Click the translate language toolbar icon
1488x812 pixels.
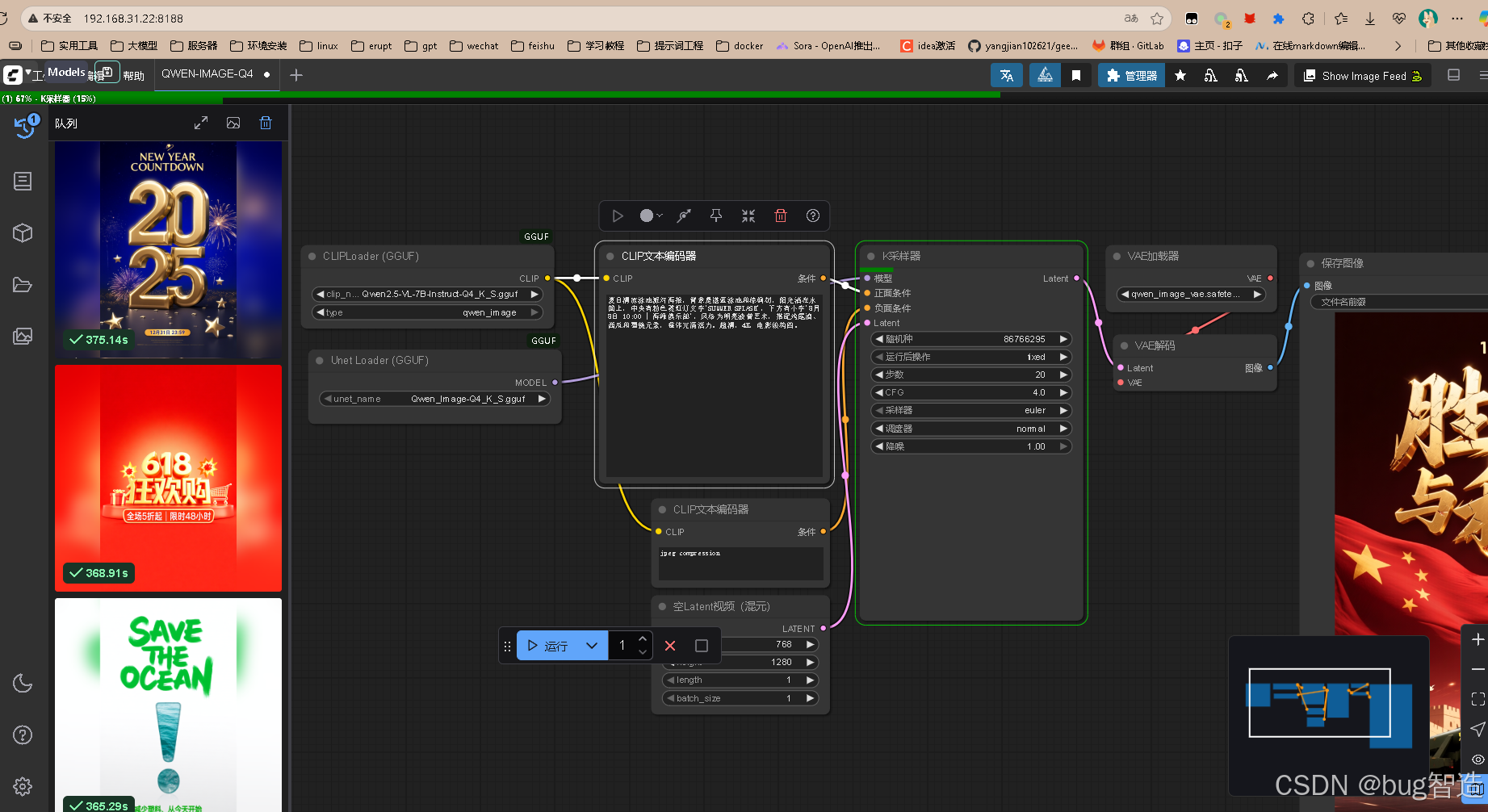click(1007, 75)
